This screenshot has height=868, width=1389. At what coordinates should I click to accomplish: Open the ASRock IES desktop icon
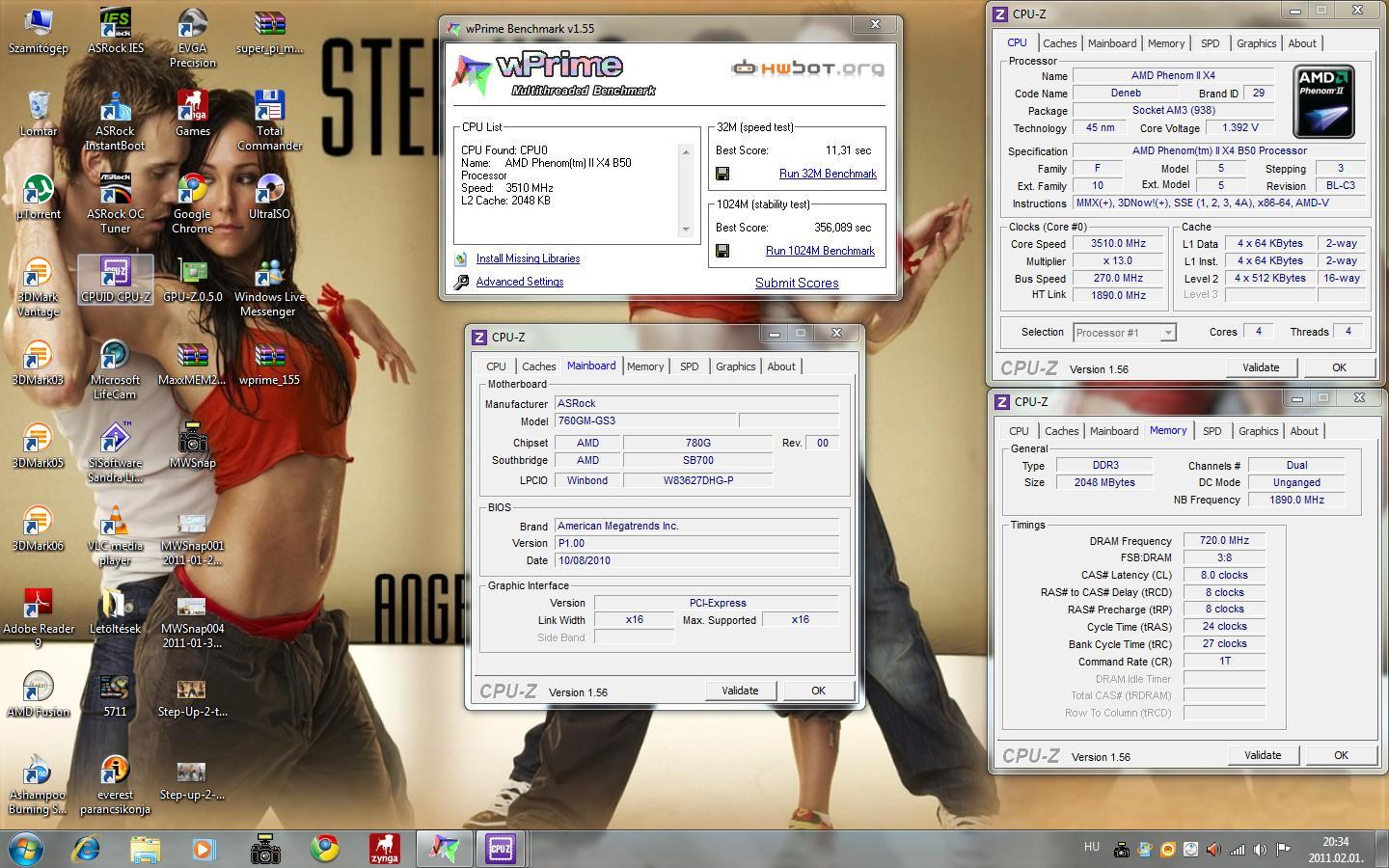point(115,31)
